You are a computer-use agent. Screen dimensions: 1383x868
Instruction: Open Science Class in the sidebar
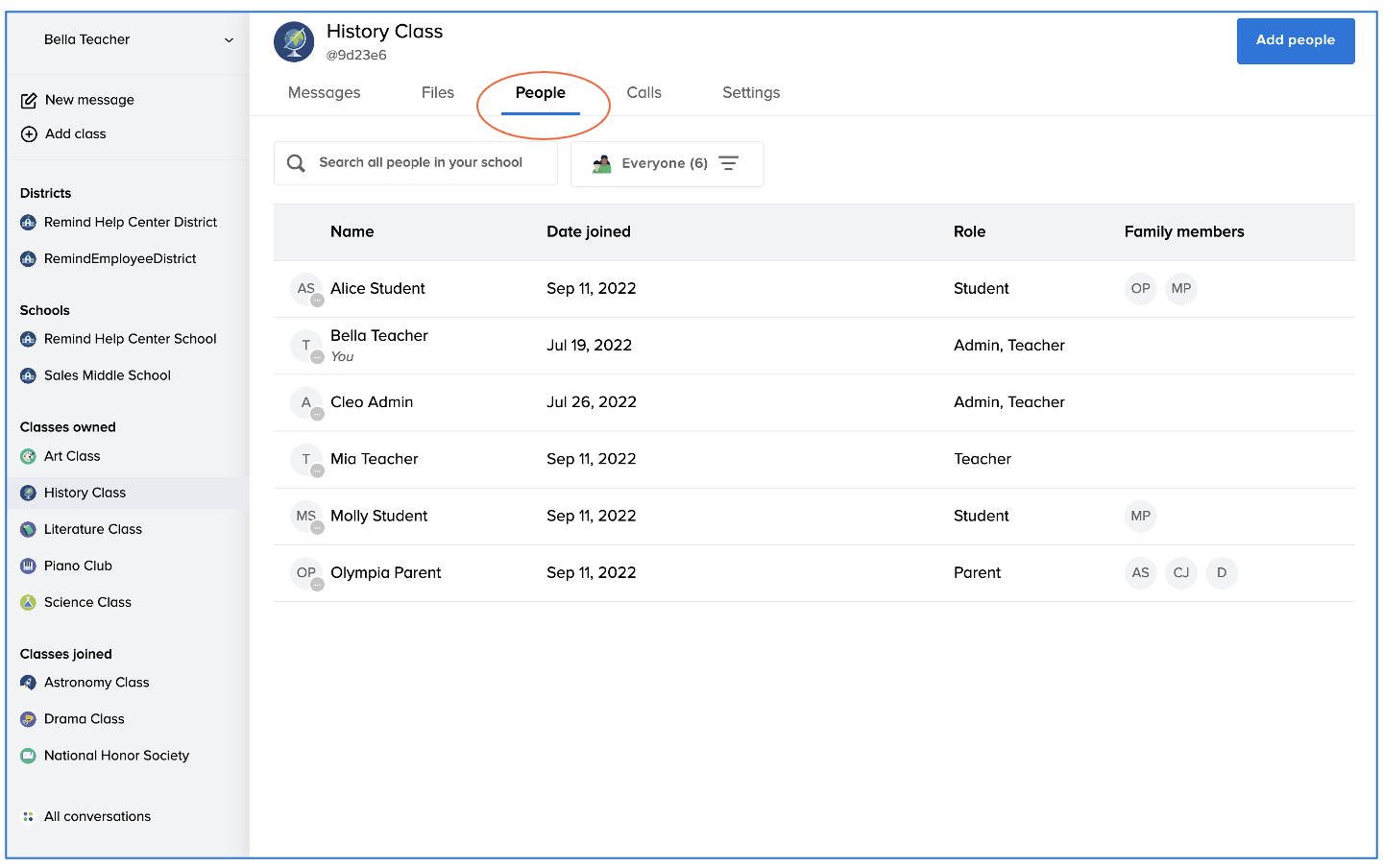pos(87,603)
